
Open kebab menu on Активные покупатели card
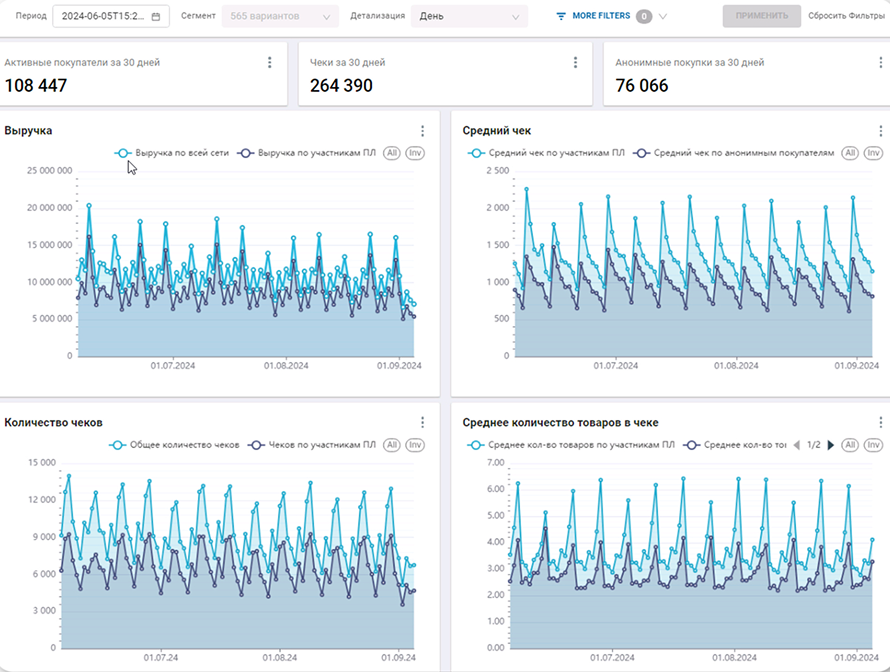coord(269,63)
